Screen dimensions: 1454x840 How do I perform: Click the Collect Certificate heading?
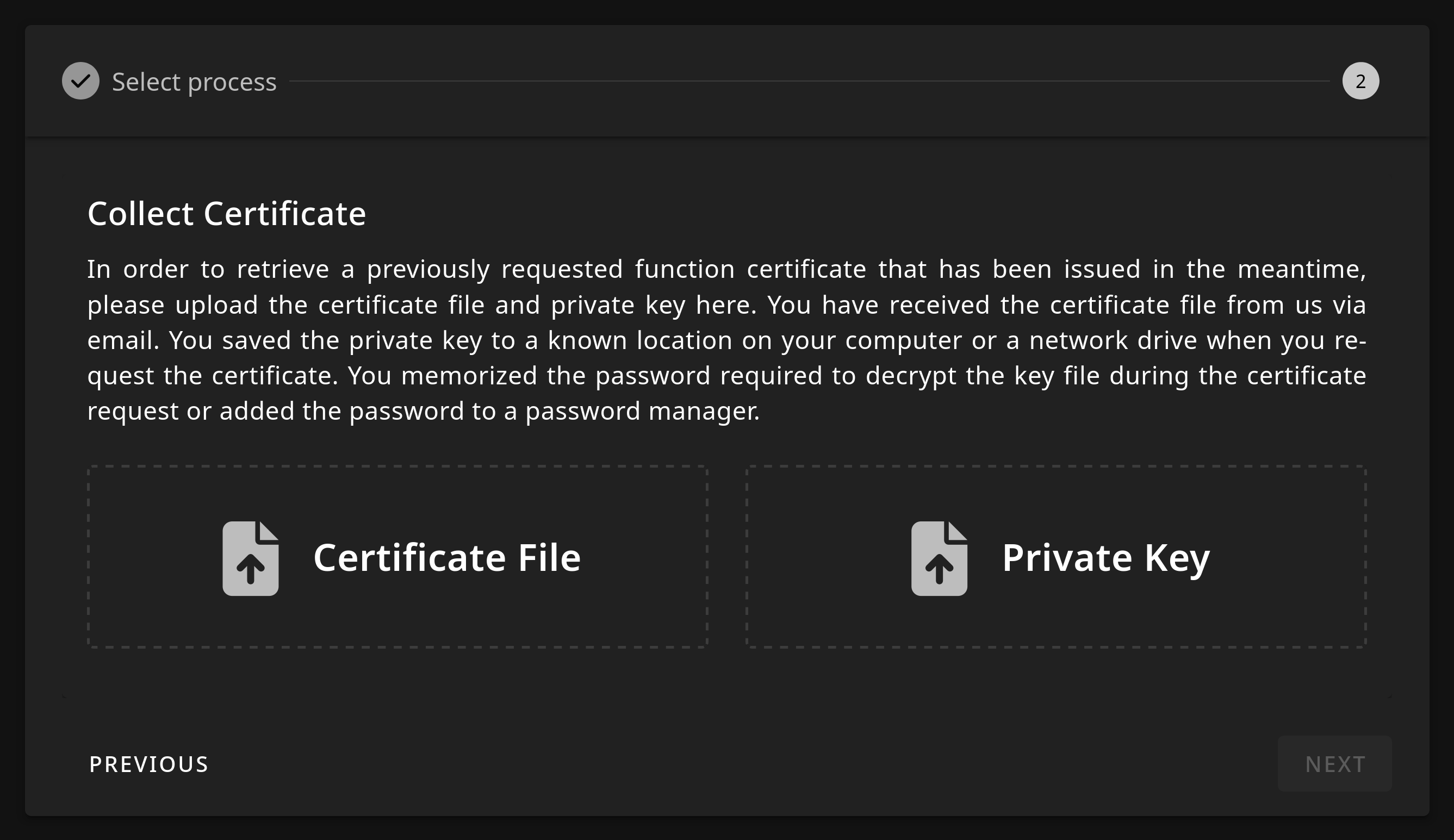227,214
